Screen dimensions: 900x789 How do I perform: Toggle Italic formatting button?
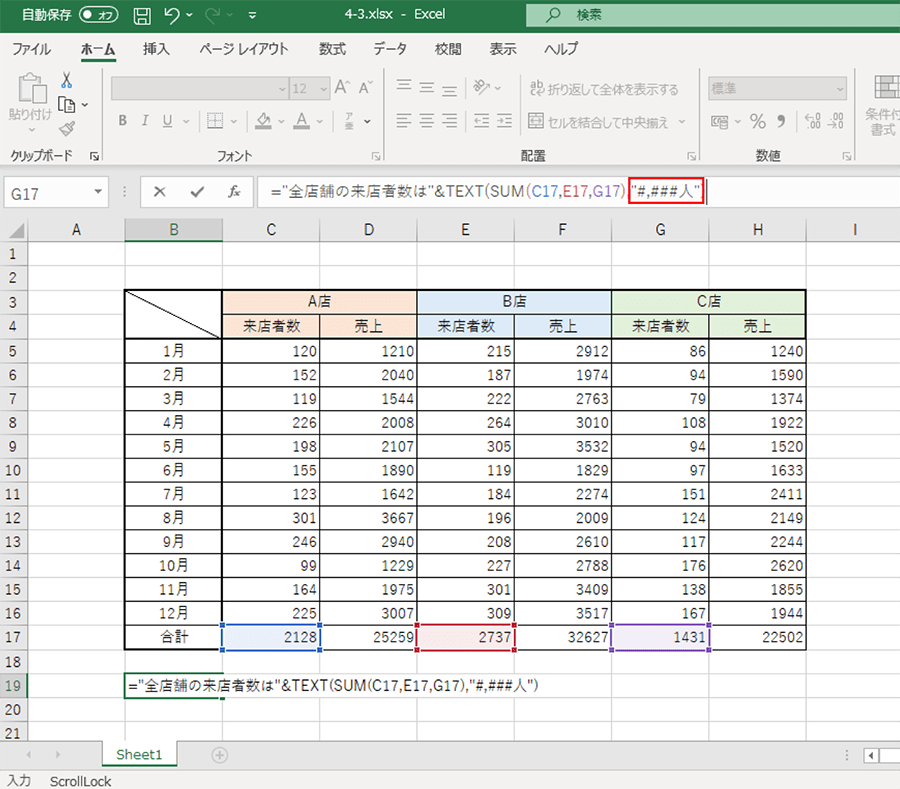tap(146, 121)
